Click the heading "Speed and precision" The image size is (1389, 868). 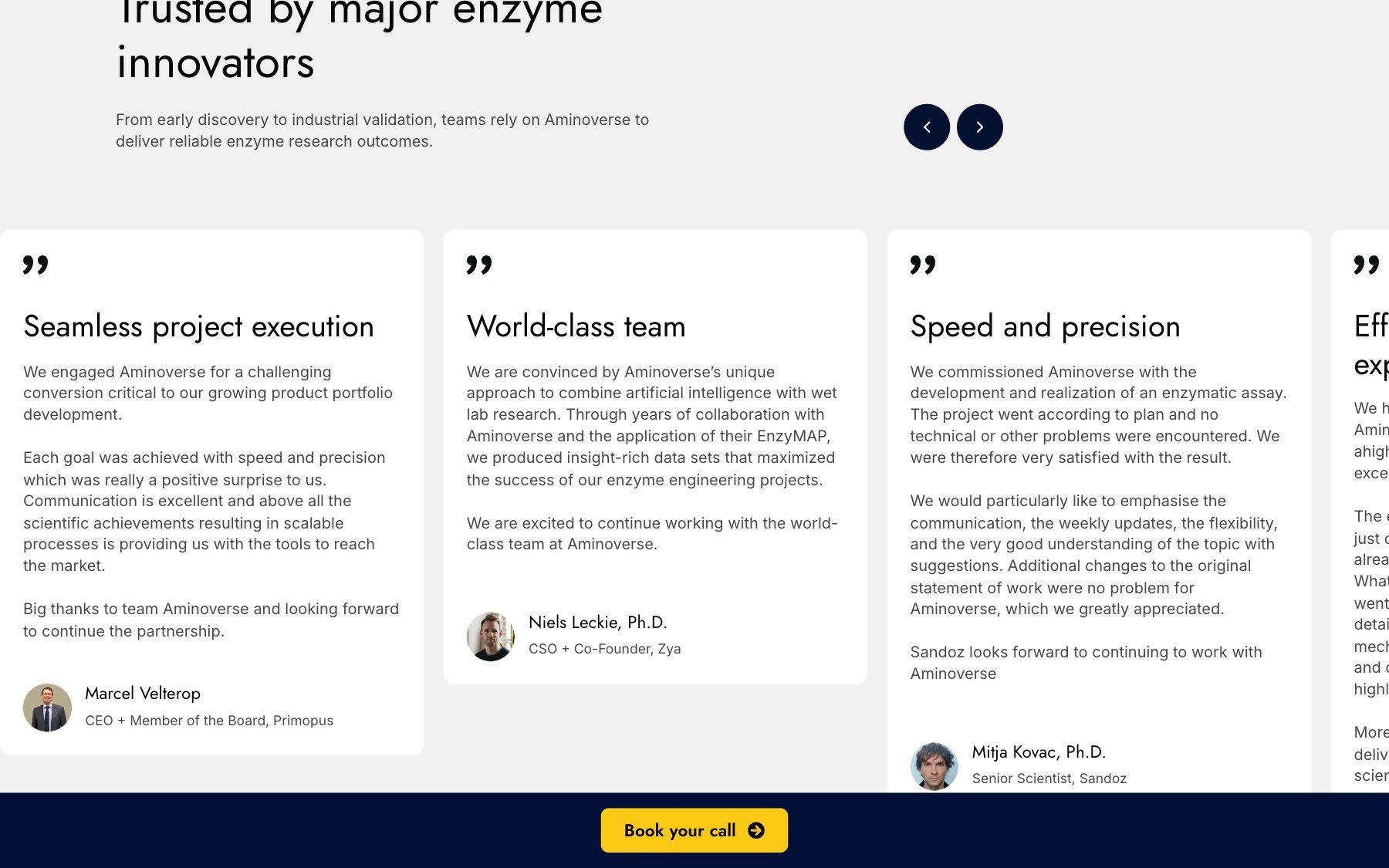pyautogui.click(x=1045, y=326)
